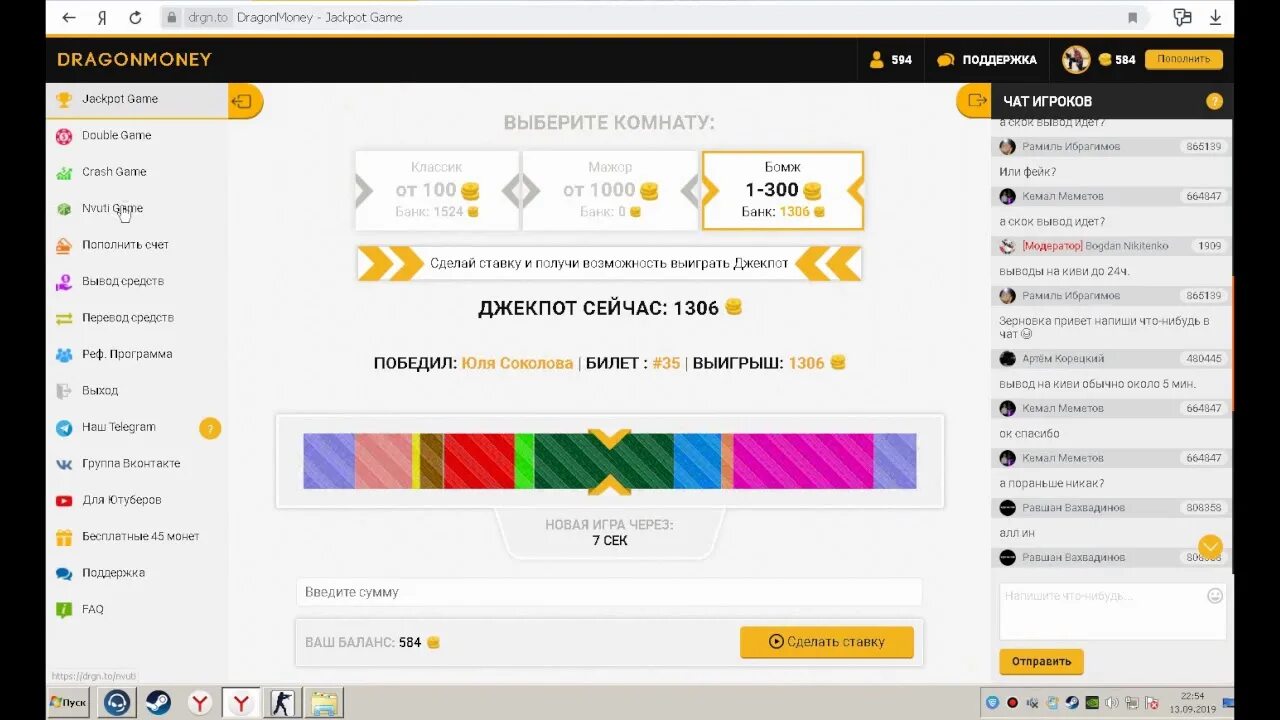Click the question badge next to Telegram
The image size is (1280, 720).
(210, 428)
